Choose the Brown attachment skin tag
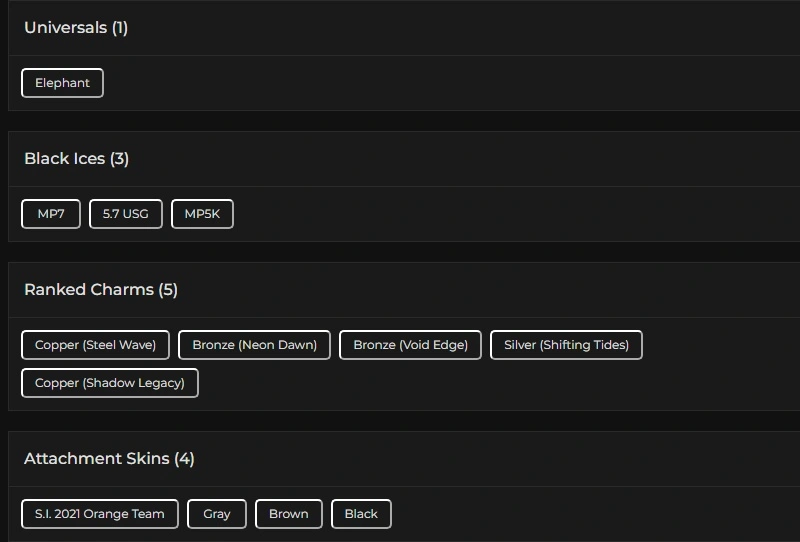The width and height of the screenshot is (800, 542). (x=288, y=514)
